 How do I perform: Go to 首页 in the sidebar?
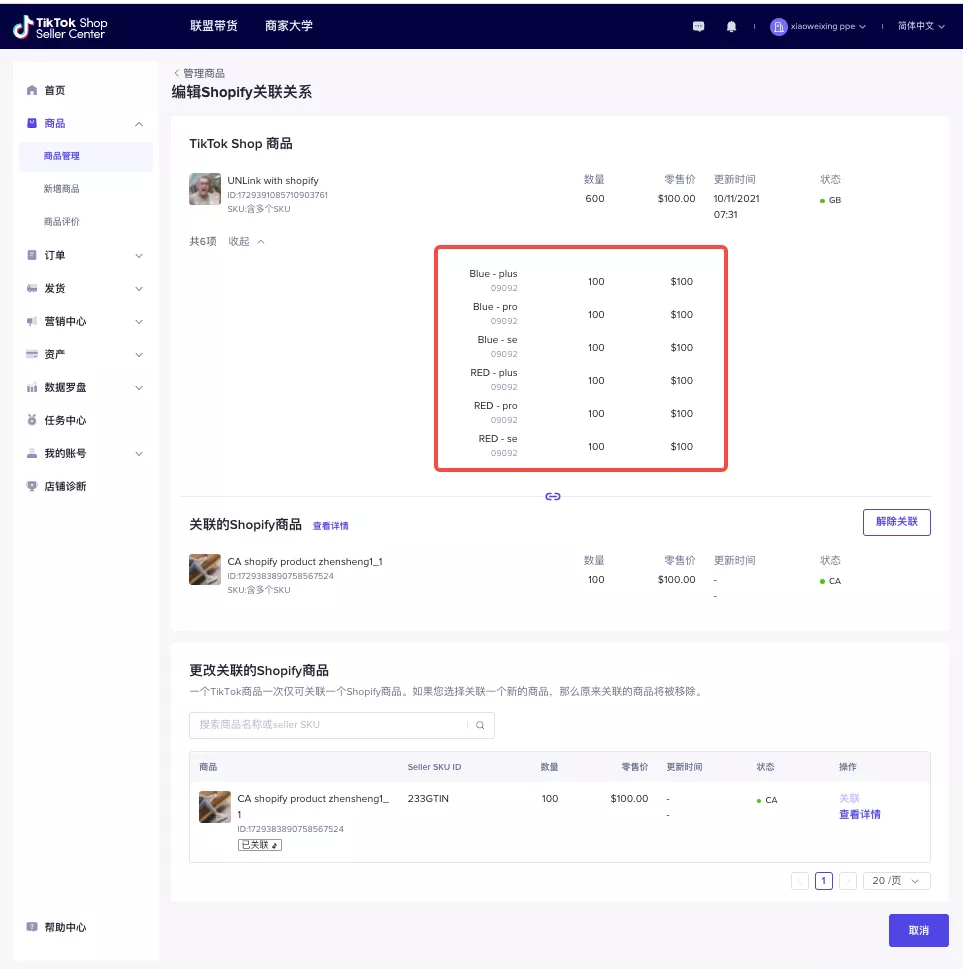tap(54, 90)
